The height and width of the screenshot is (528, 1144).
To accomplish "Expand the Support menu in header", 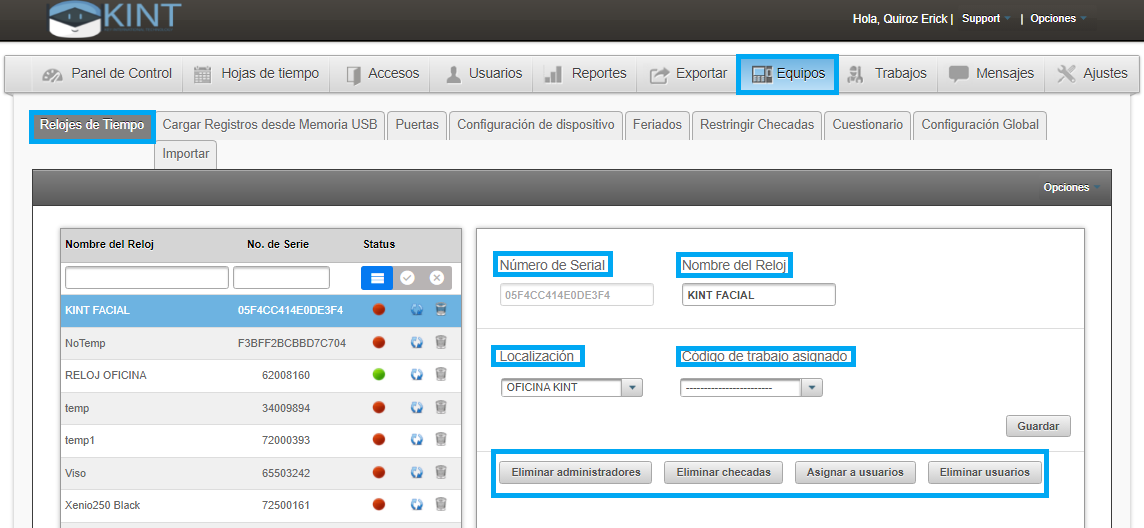I will (x=986, y=19).
